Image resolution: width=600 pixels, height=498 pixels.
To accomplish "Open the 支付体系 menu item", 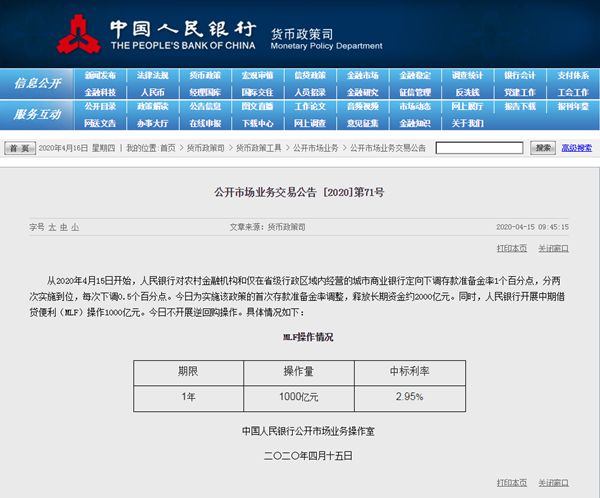I will pyautogui.click(x=573, y=75).
